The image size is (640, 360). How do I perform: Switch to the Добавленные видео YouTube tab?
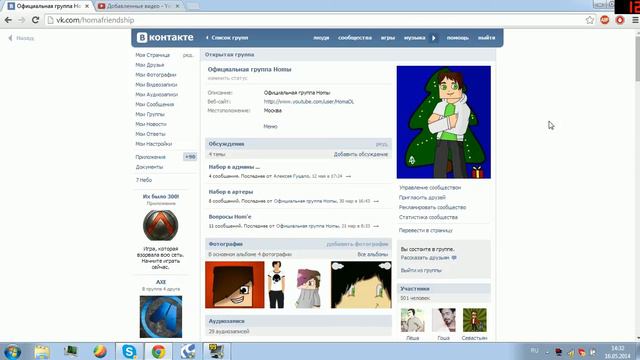pyautogui.click(x=138, y=6)
